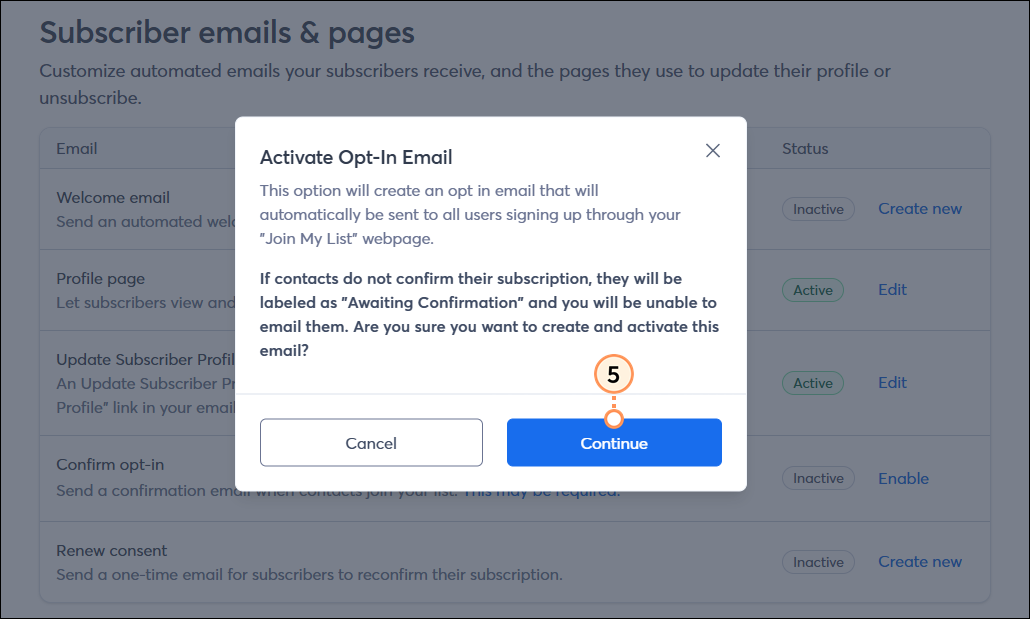
Task: Click the Inactive badge for Confirm opt-in
Action: pos(818,478)
